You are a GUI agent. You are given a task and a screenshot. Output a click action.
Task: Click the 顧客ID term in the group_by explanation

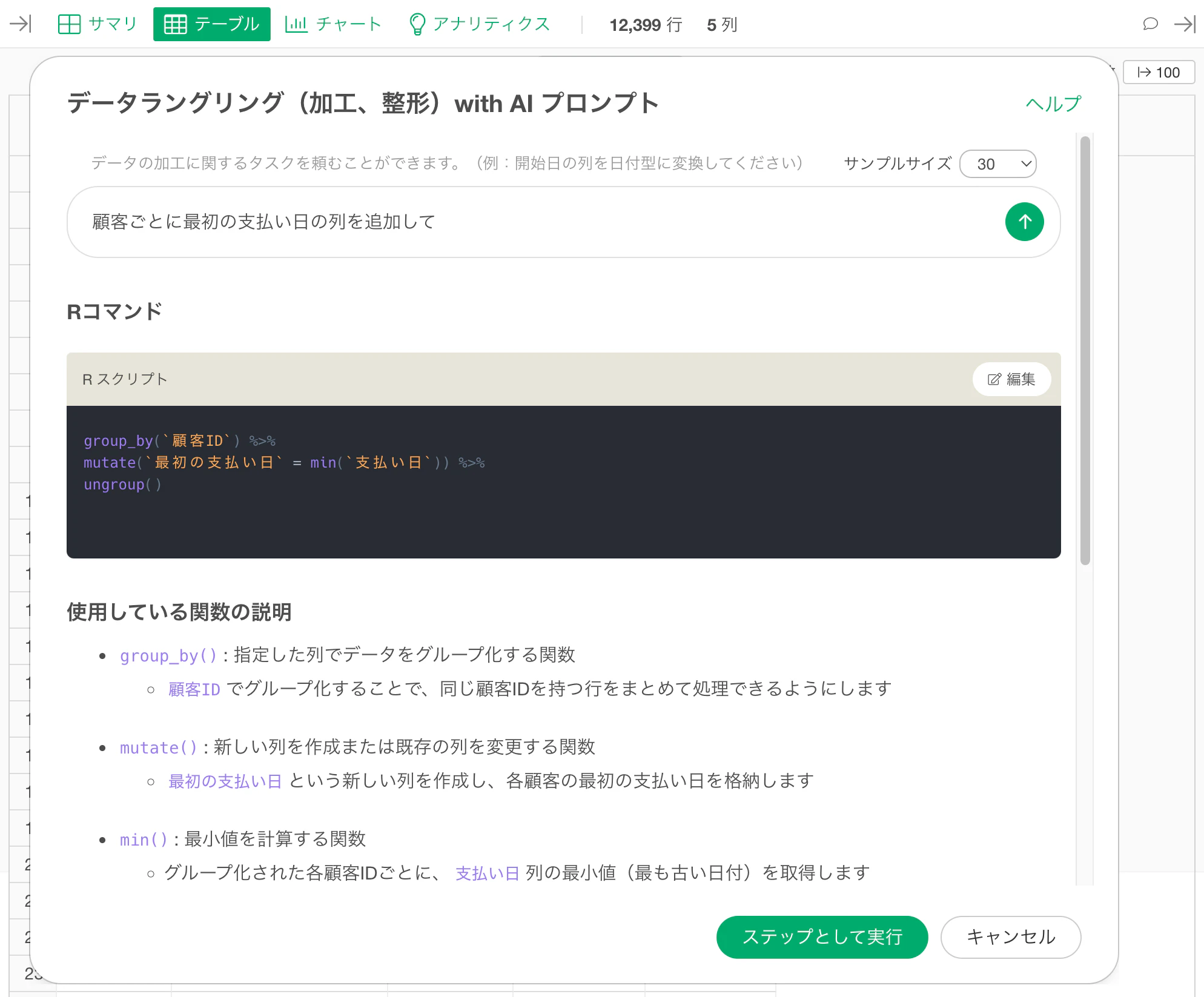coord(194,689)
